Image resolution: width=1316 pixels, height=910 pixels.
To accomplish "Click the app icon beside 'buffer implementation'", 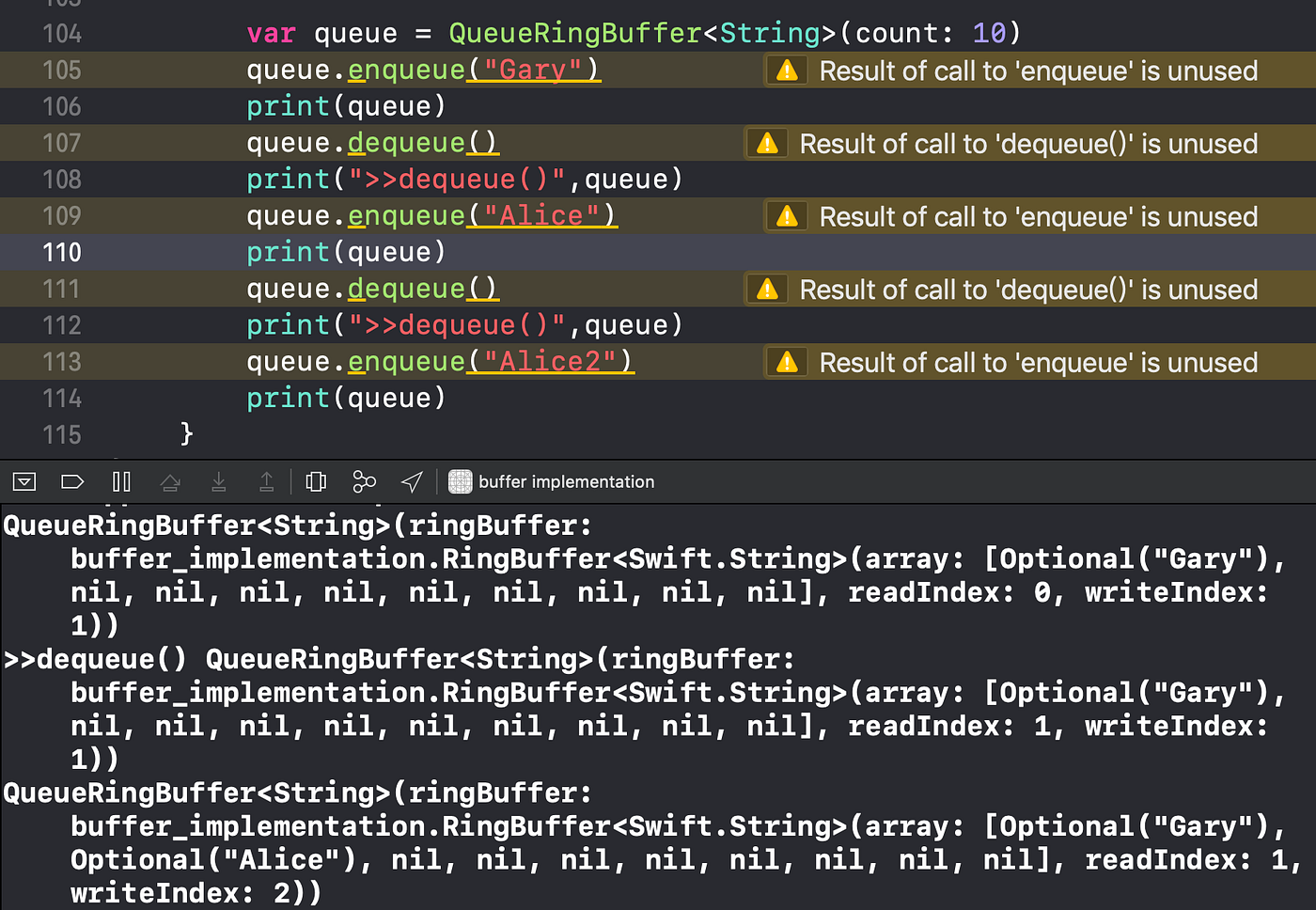I will 460,481.
